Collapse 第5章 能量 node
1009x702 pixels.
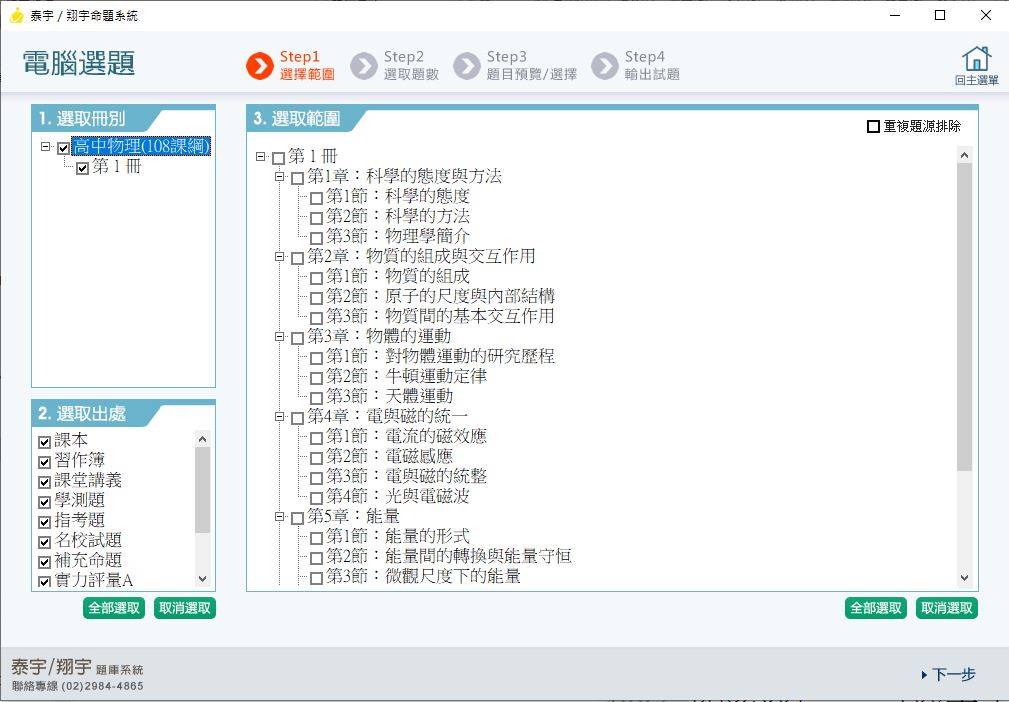(279, 516)
